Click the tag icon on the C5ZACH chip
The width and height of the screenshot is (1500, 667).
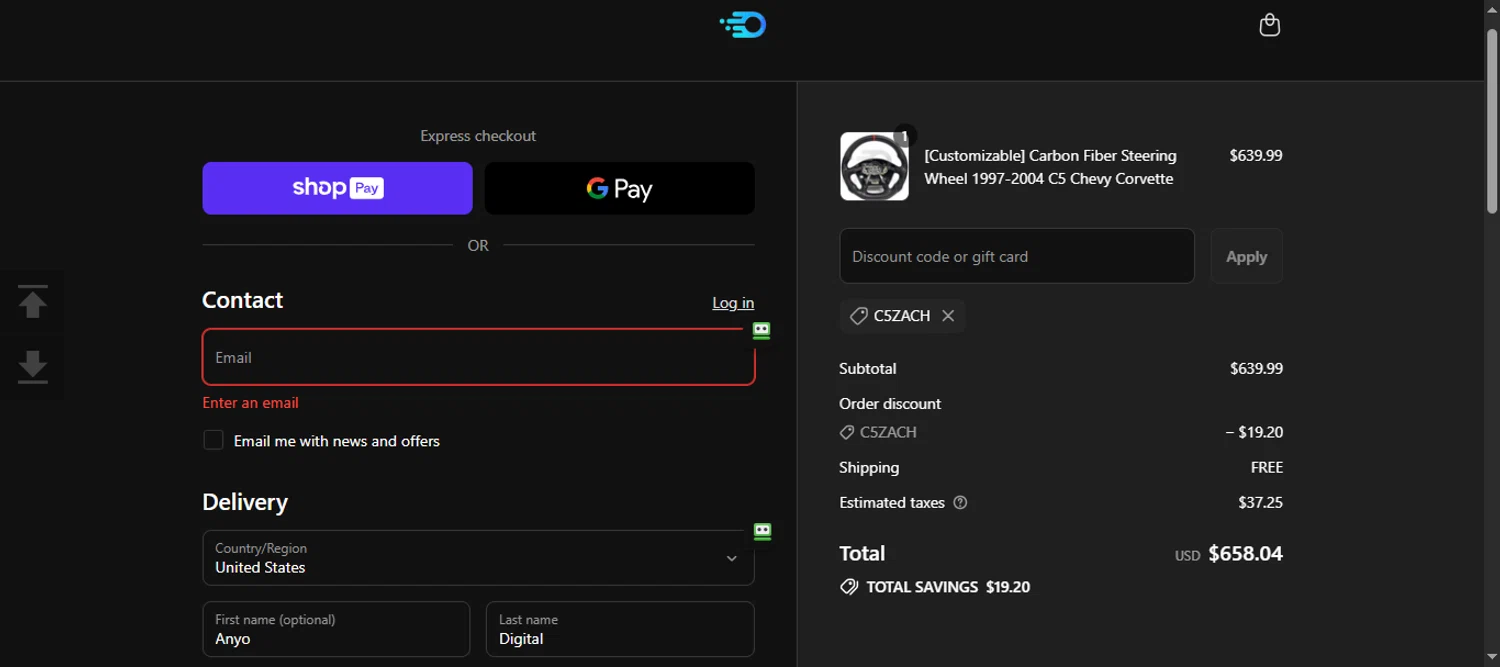(858, 316)
